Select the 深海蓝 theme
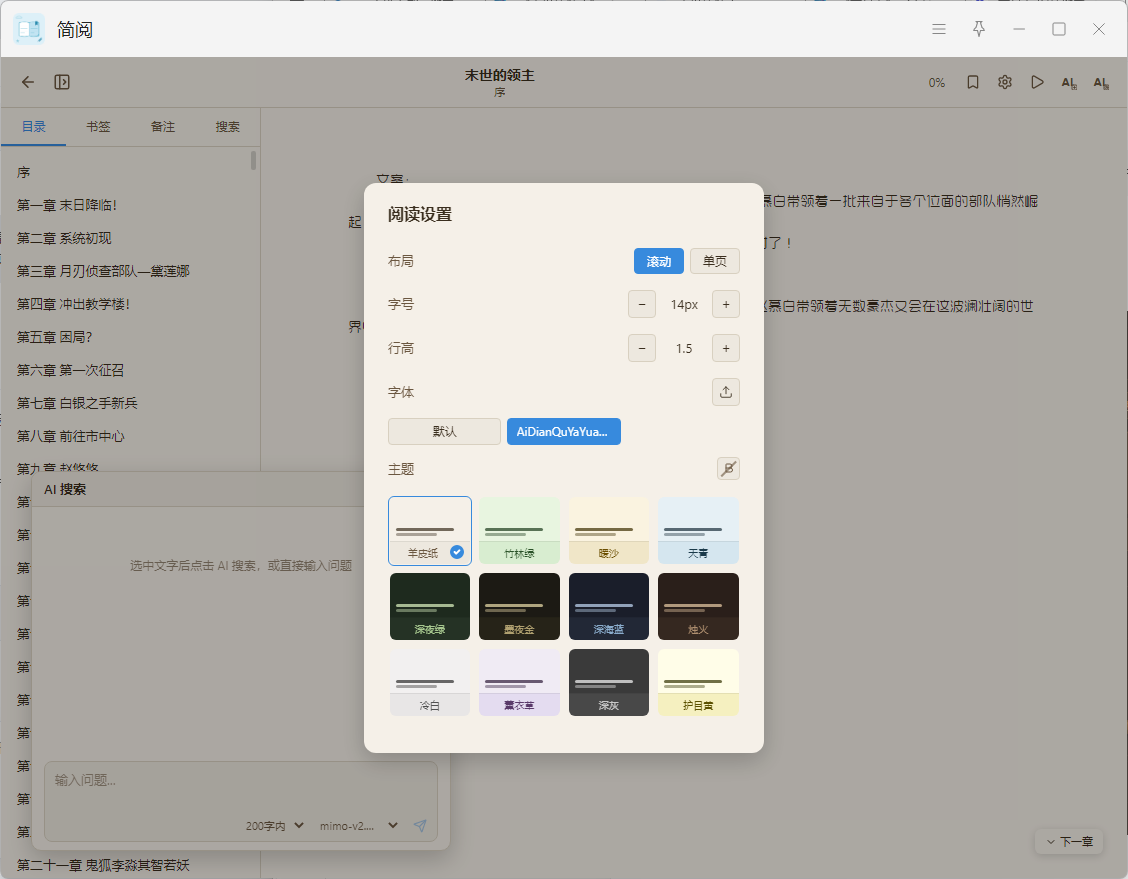 coord(609,606)
